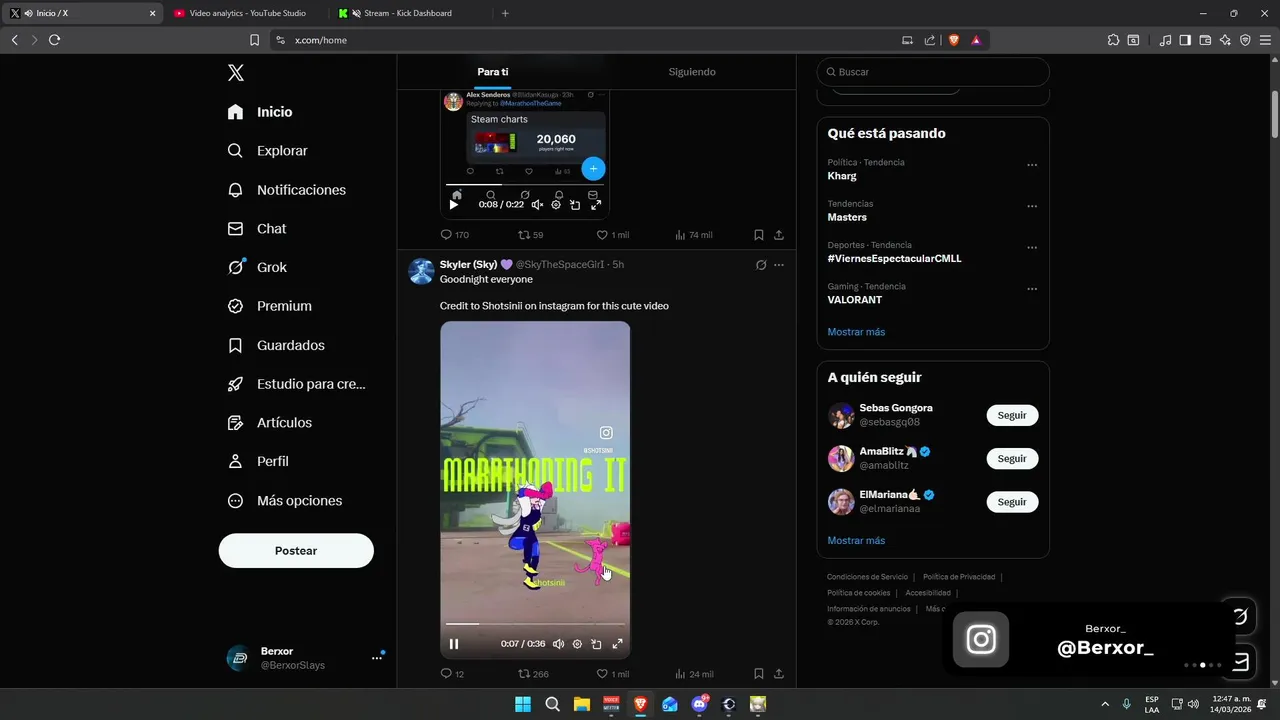1280x720 pixels.
Task: Play the Steam charts video
Action: pos(454,205)
